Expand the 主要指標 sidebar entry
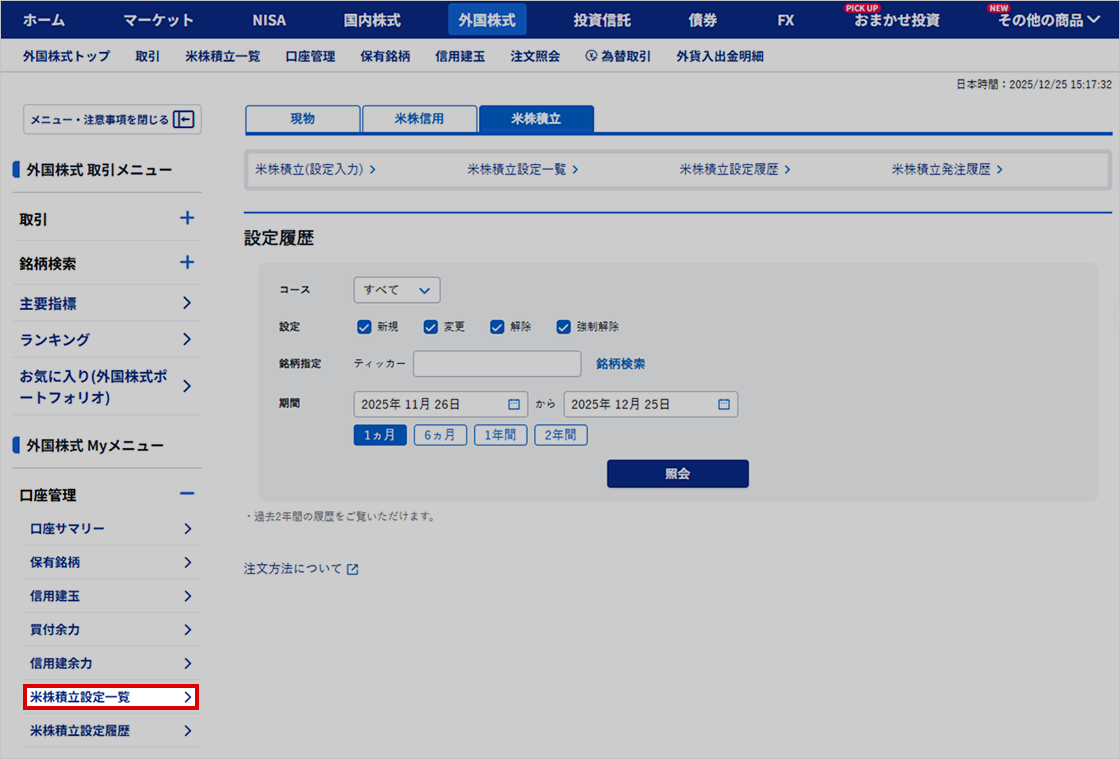The image size is (1120, 759). pyautogui.click(x=105, y=303)
